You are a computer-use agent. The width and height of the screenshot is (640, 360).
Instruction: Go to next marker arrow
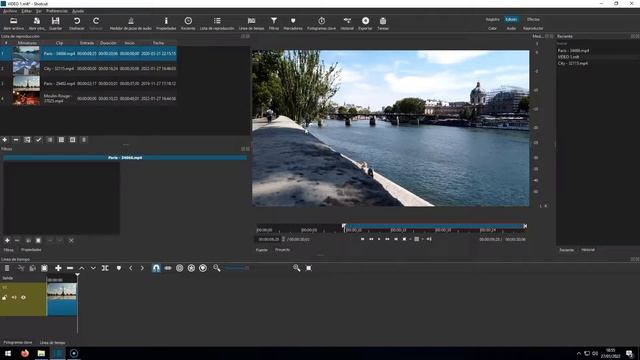142,268
